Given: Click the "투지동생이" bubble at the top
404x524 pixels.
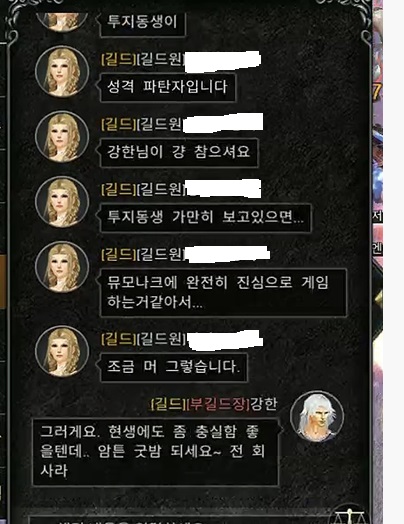Looking at the screenshot, I should point(142,23).
